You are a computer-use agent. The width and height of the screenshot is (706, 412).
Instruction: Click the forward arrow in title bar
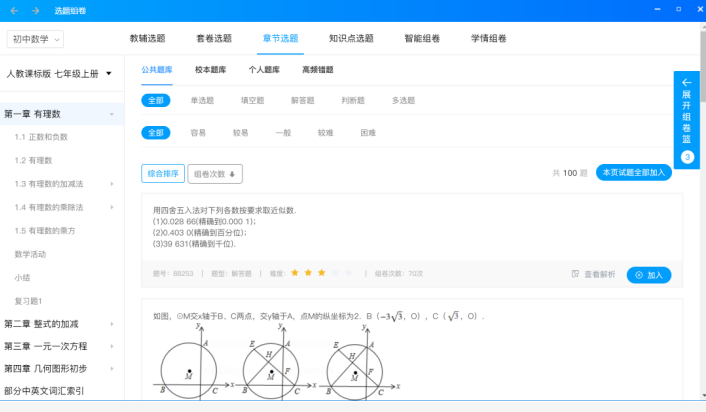[x=36, y=10]
